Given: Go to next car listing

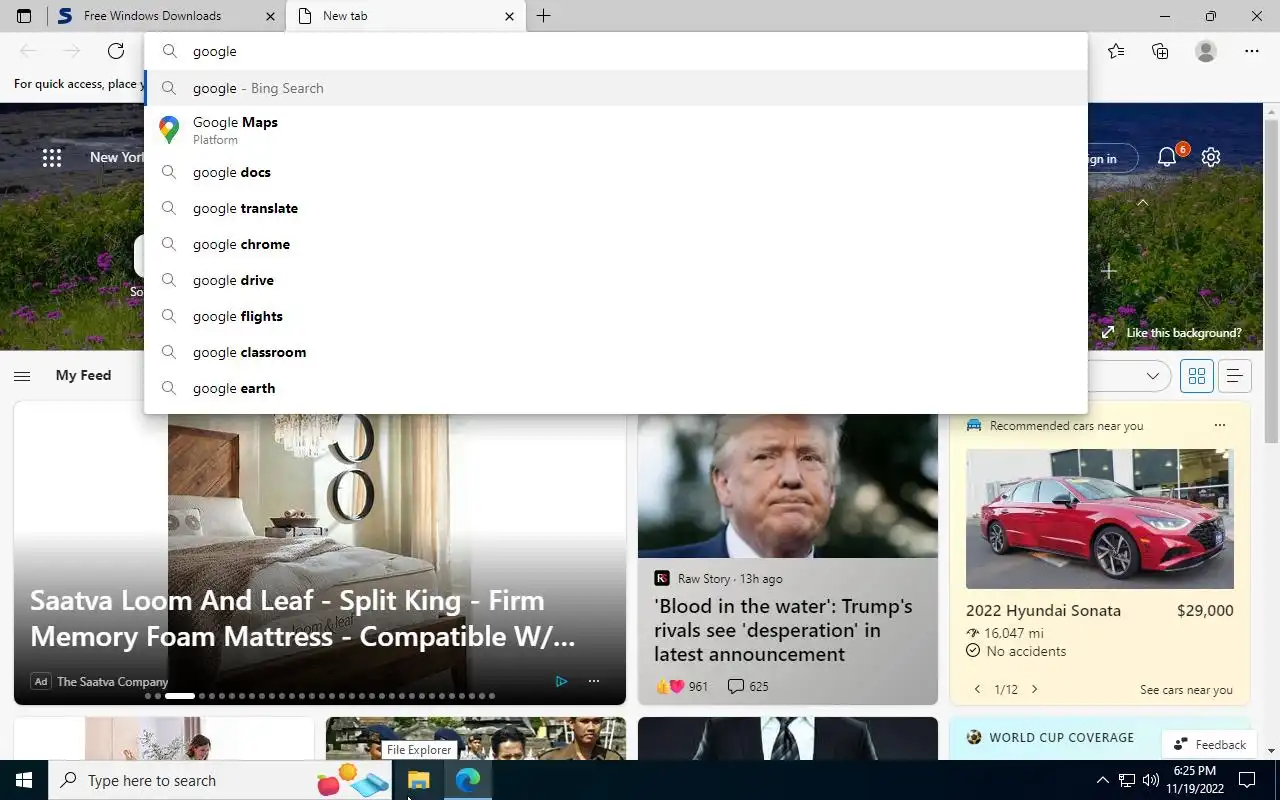Looking at the screenshot, I should click(1035, 690).
